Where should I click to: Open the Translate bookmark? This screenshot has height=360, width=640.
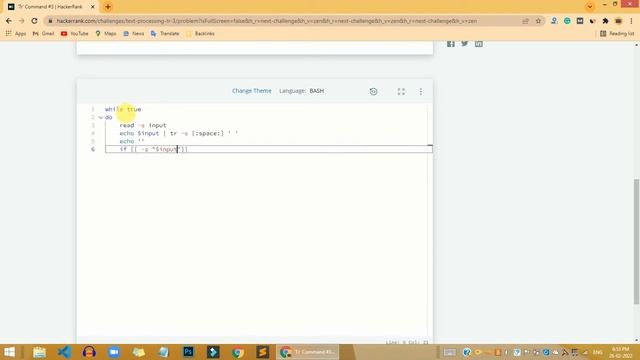click(x=165, y=33)
